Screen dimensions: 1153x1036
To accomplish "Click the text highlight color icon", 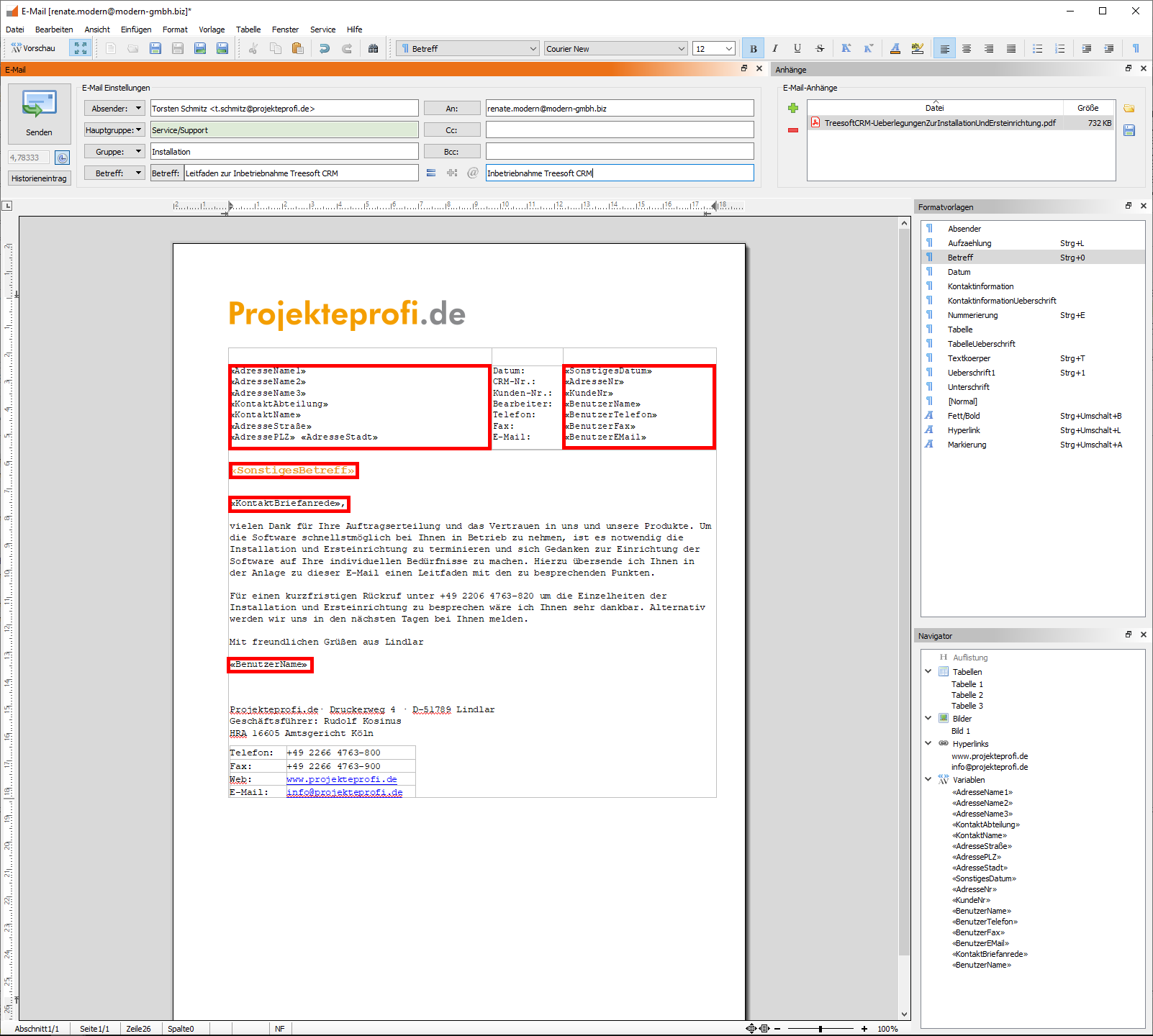I will [917, 49].
